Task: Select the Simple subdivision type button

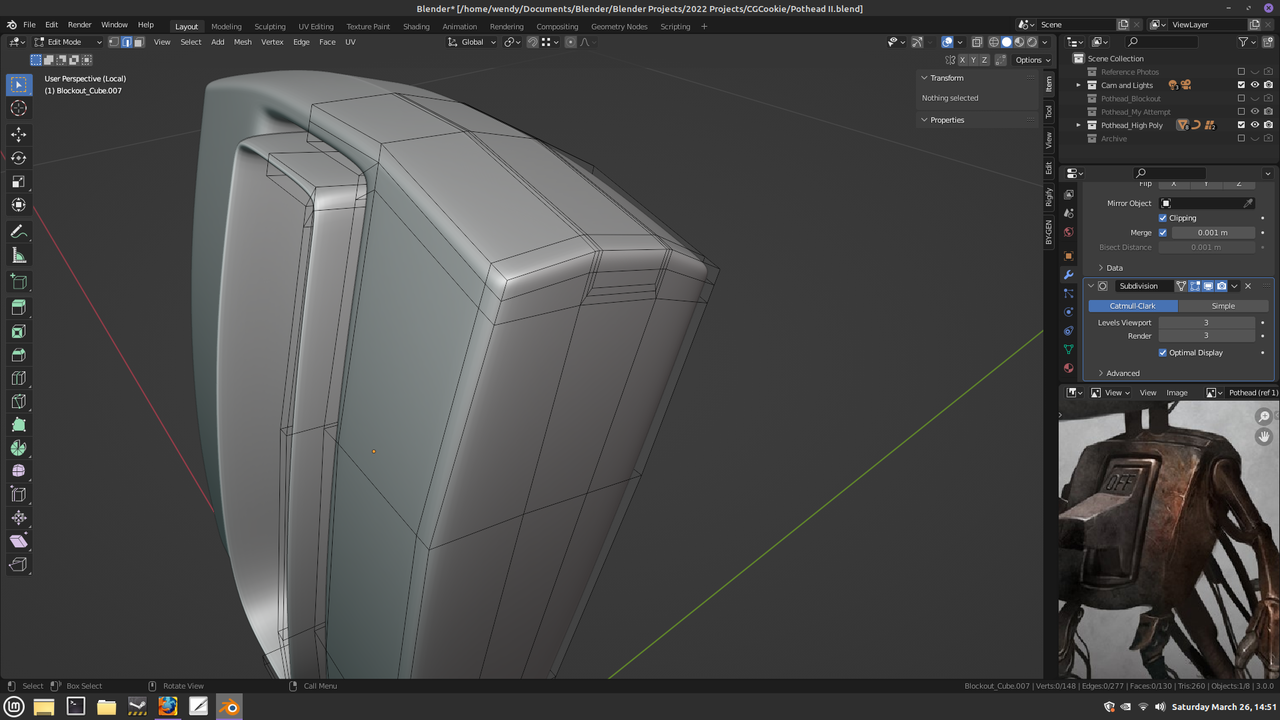Action: 1222,306
